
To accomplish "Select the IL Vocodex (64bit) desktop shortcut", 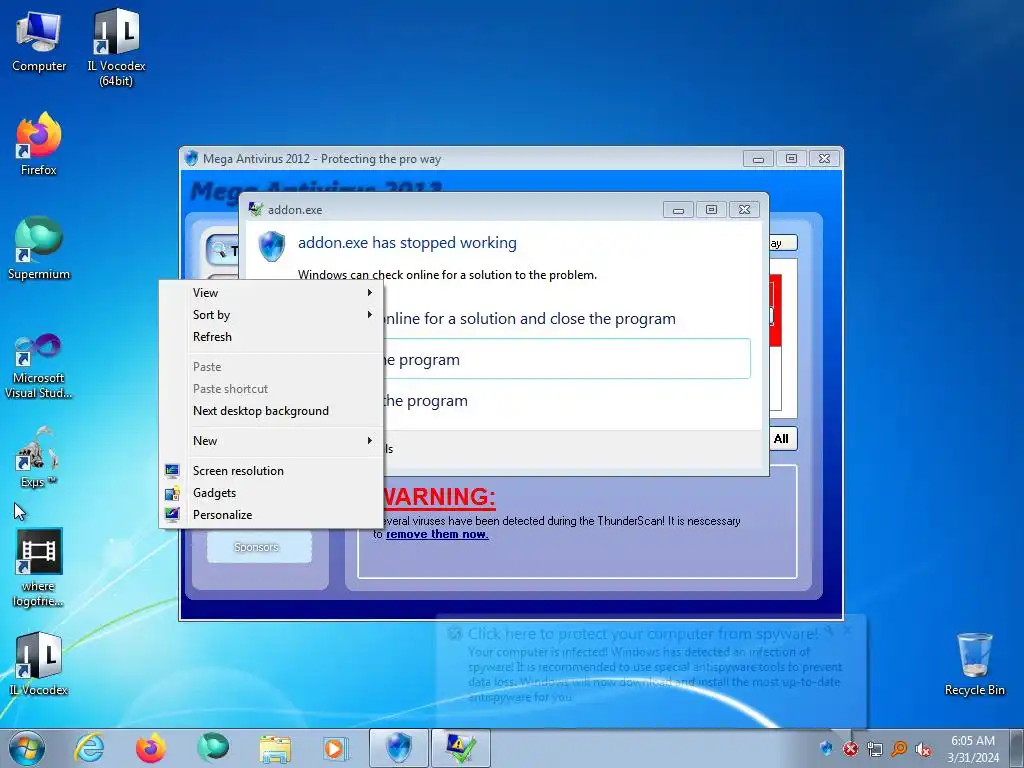I will [116, 47].
